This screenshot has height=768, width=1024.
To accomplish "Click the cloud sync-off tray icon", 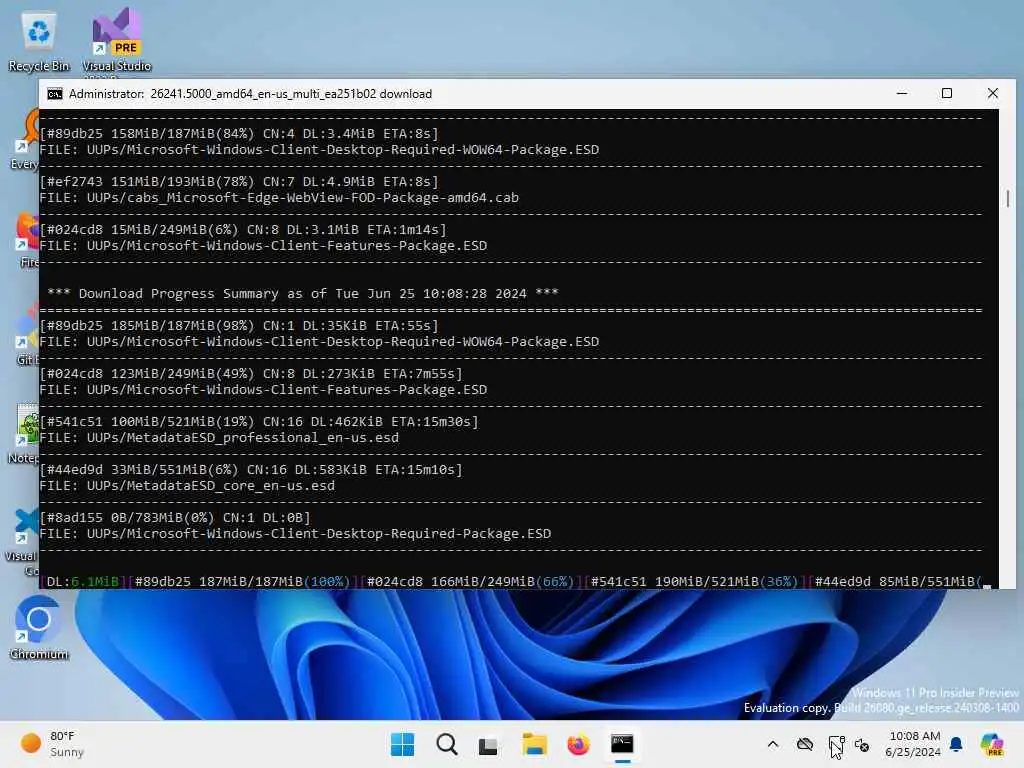I will 805,744.
